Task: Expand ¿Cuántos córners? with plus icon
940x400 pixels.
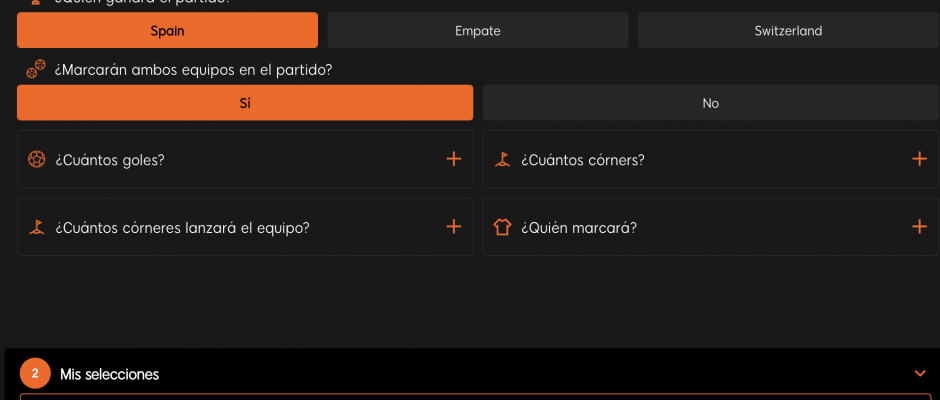Action: 919,159
